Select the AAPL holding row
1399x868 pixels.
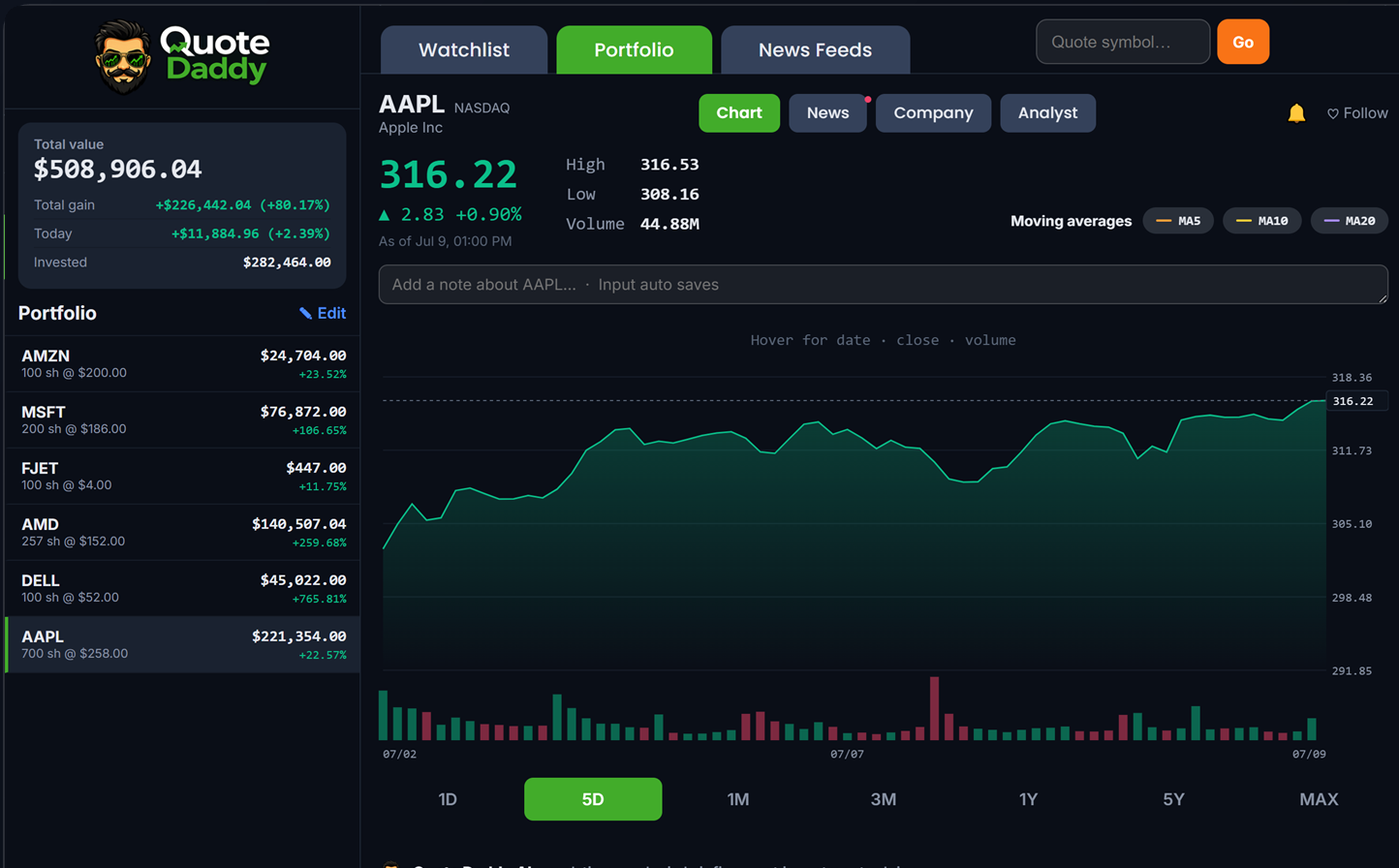click(182, 644)
